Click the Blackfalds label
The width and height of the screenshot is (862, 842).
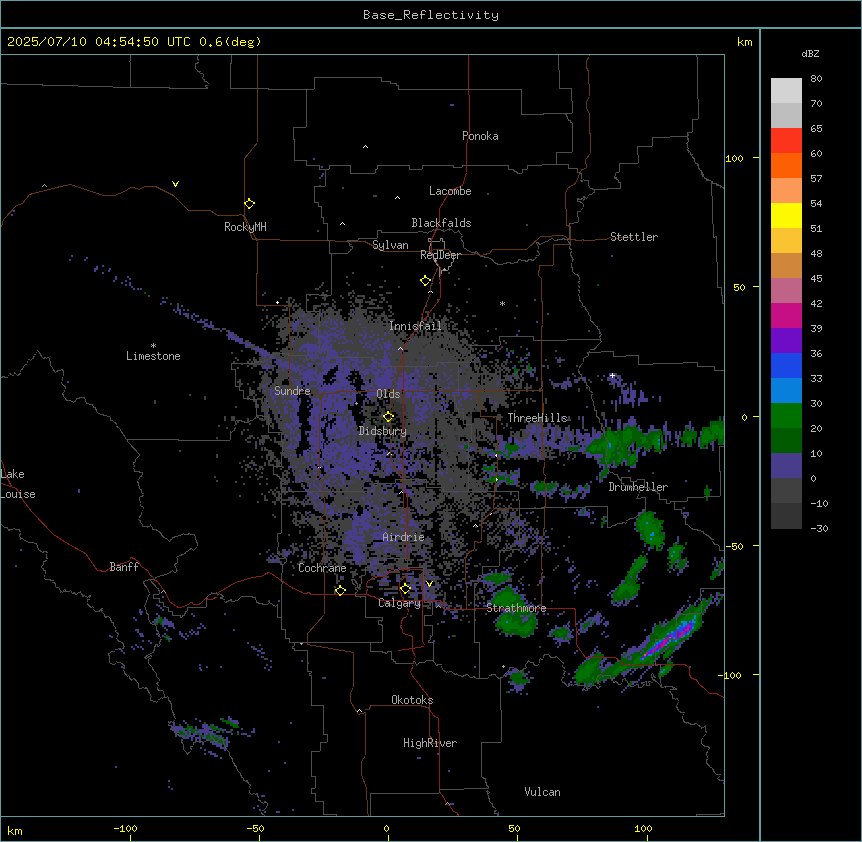tap(441, 223)
